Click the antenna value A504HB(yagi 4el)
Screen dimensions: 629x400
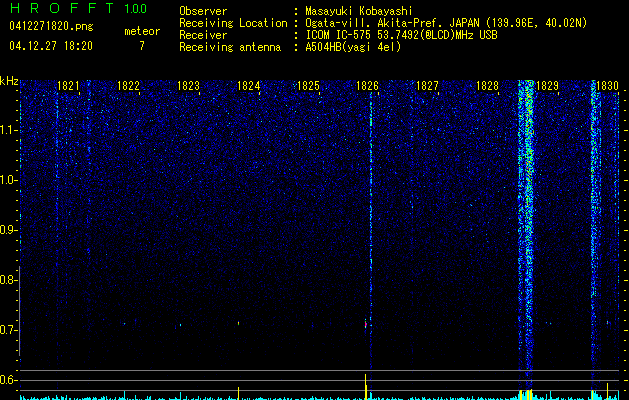[x=353, y=47]
